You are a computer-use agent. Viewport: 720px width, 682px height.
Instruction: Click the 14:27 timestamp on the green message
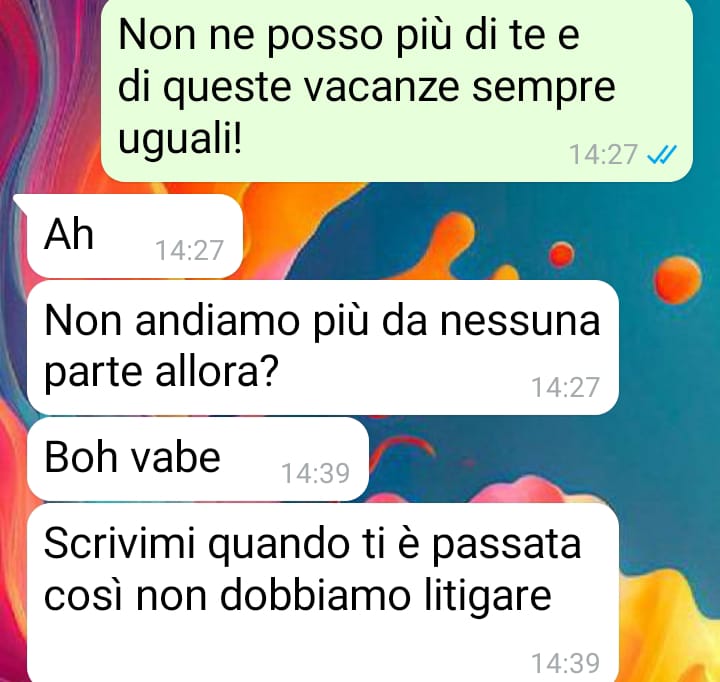click(x=603, y=154)
